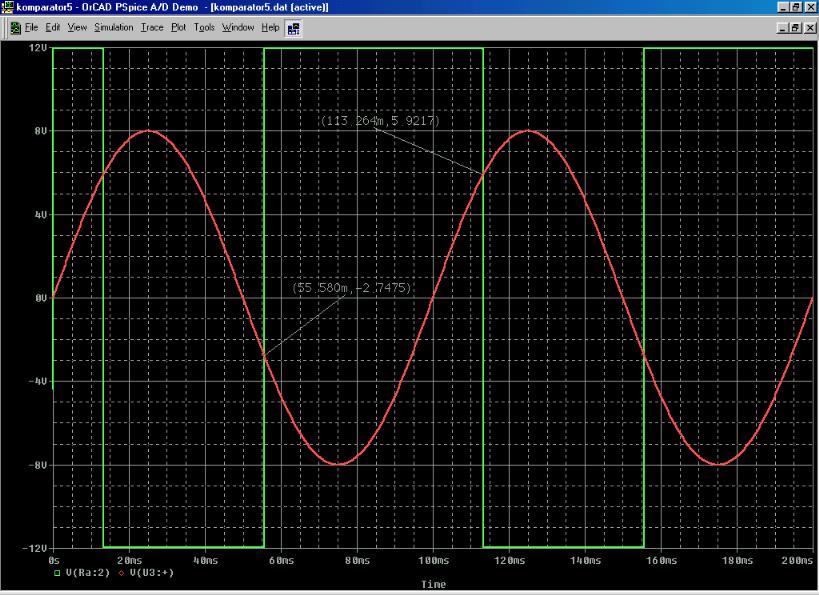The width and height of the screenshot is (819, 595).
Task: Select the (113.264m,5.9217) cursor label
Action: (x=379, y=121)
